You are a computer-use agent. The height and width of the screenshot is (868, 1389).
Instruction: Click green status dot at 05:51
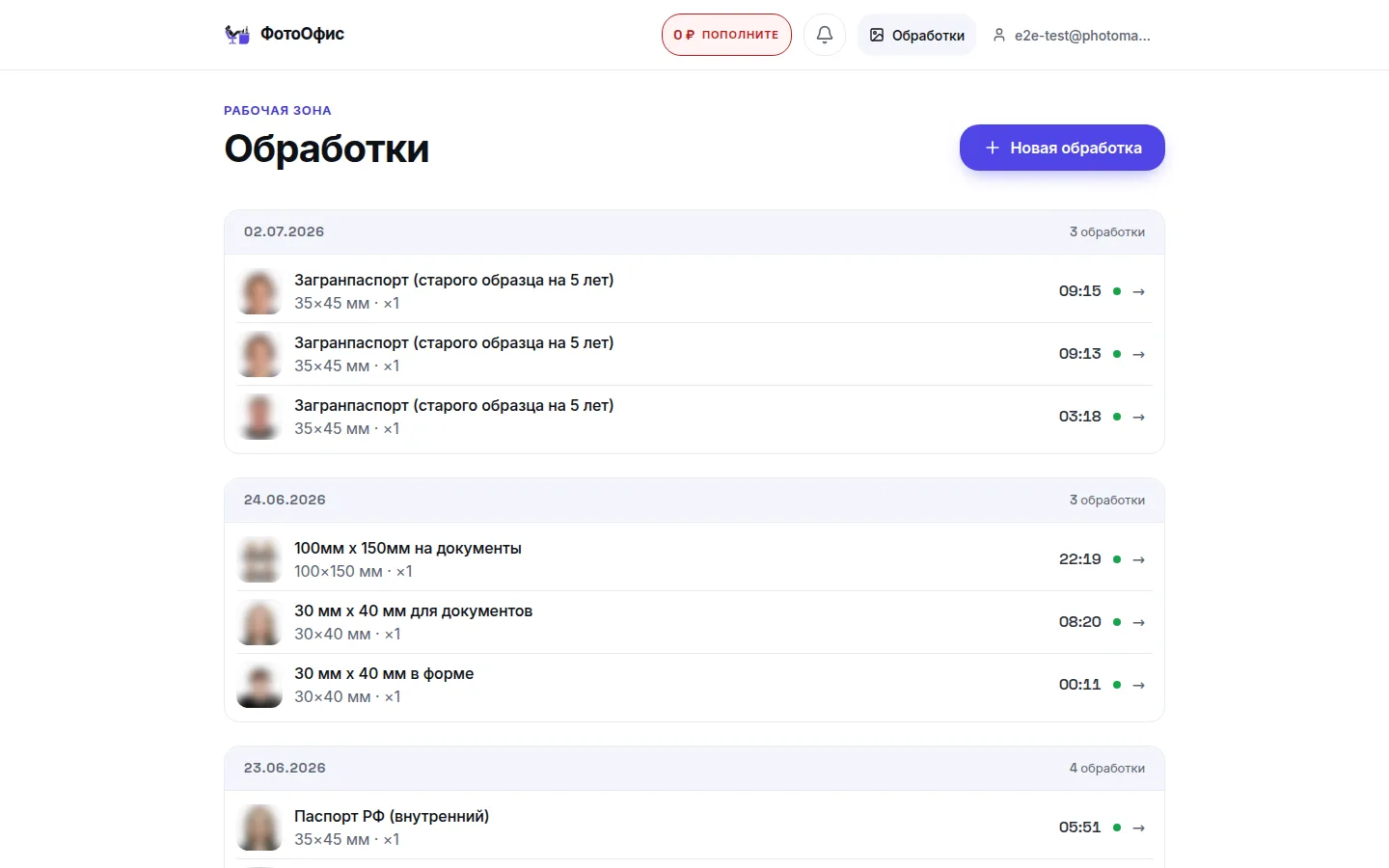[1117, 827]
